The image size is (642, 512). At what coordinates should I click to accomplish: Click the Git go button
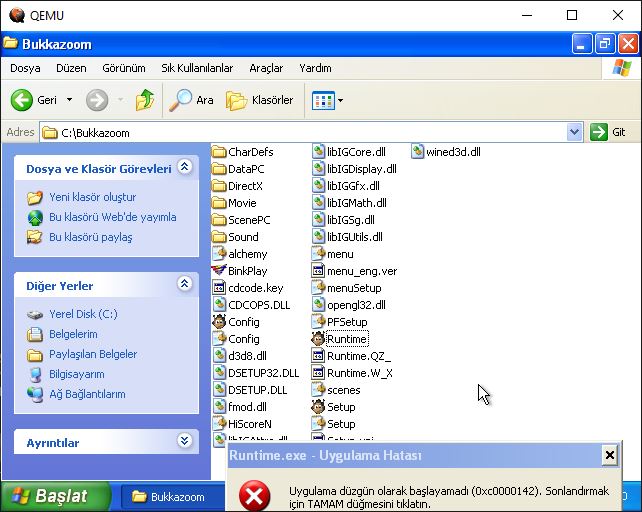608,132
